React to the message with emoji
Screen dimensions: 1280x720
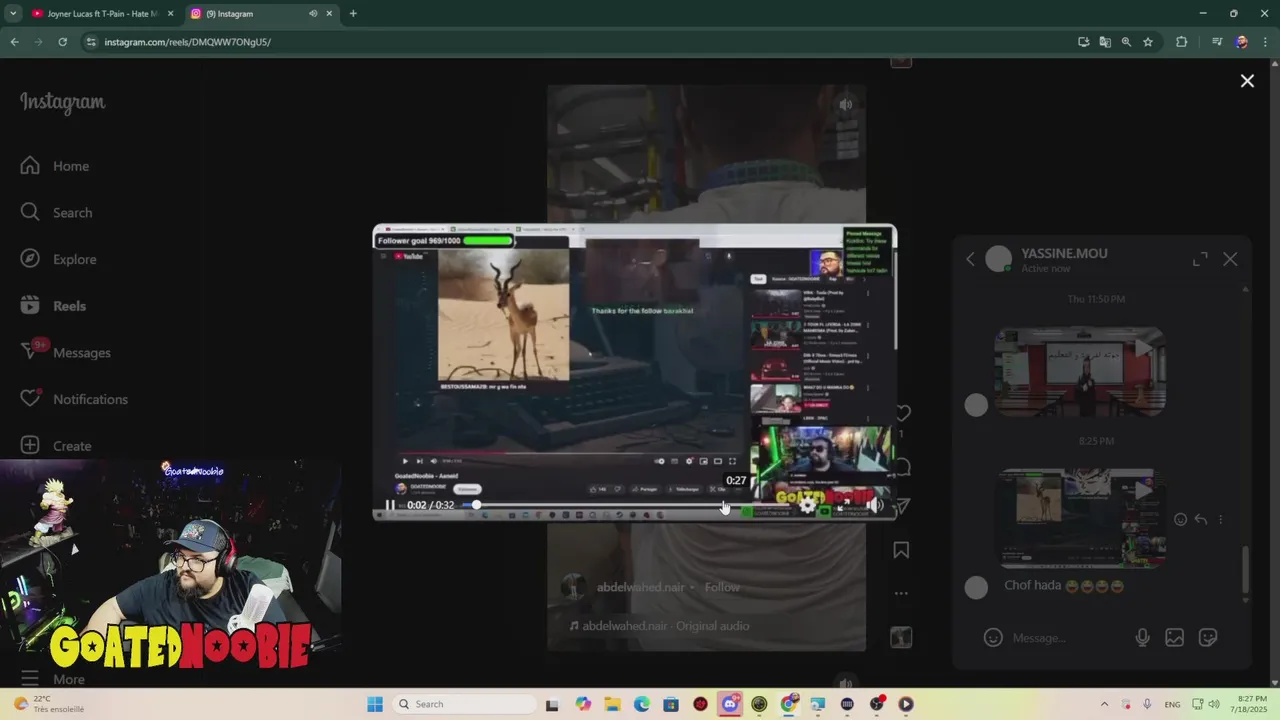(1181, 519)
